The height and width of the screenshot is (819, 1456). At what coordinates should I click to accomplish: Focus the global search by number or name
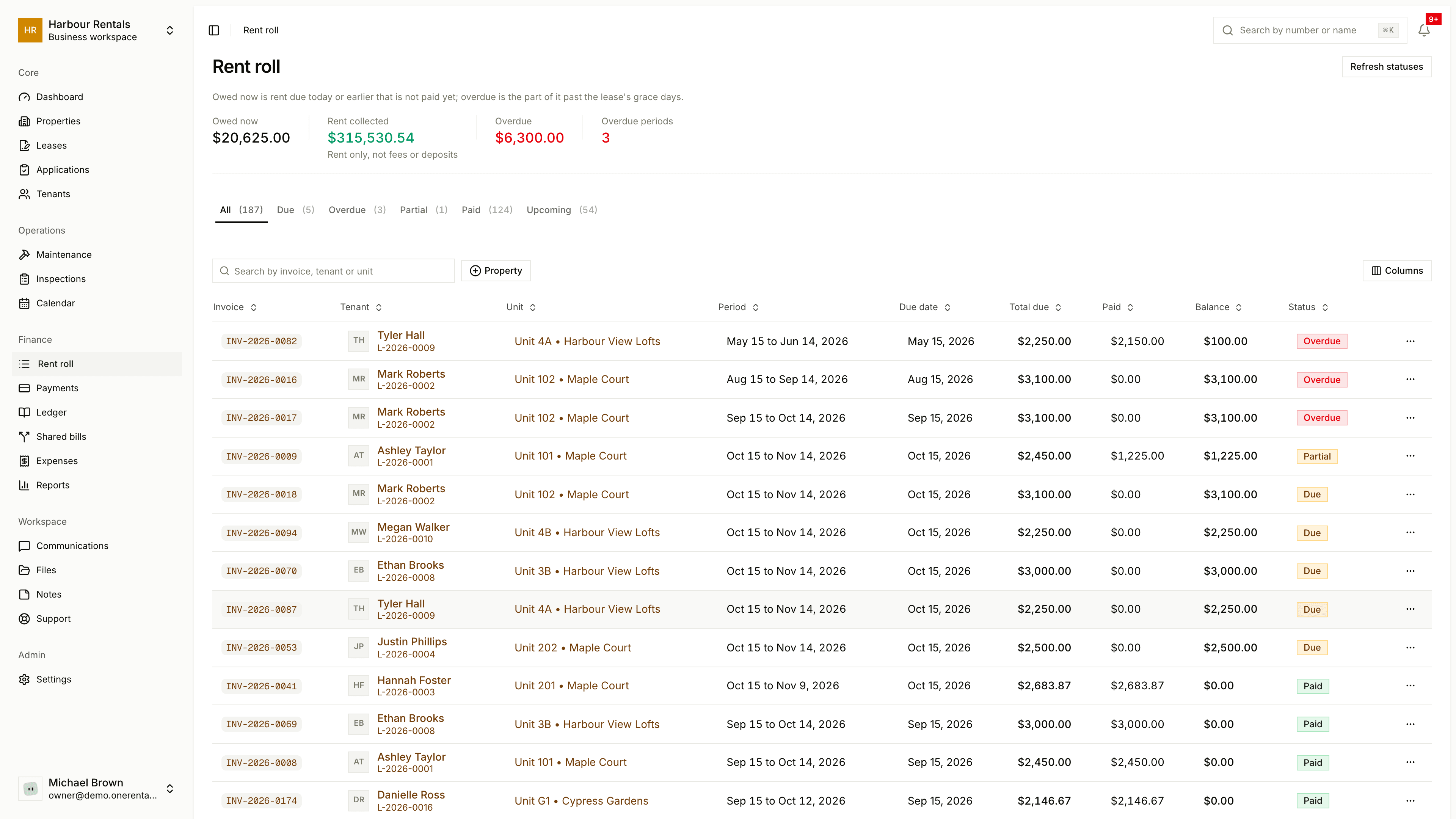1310,30
